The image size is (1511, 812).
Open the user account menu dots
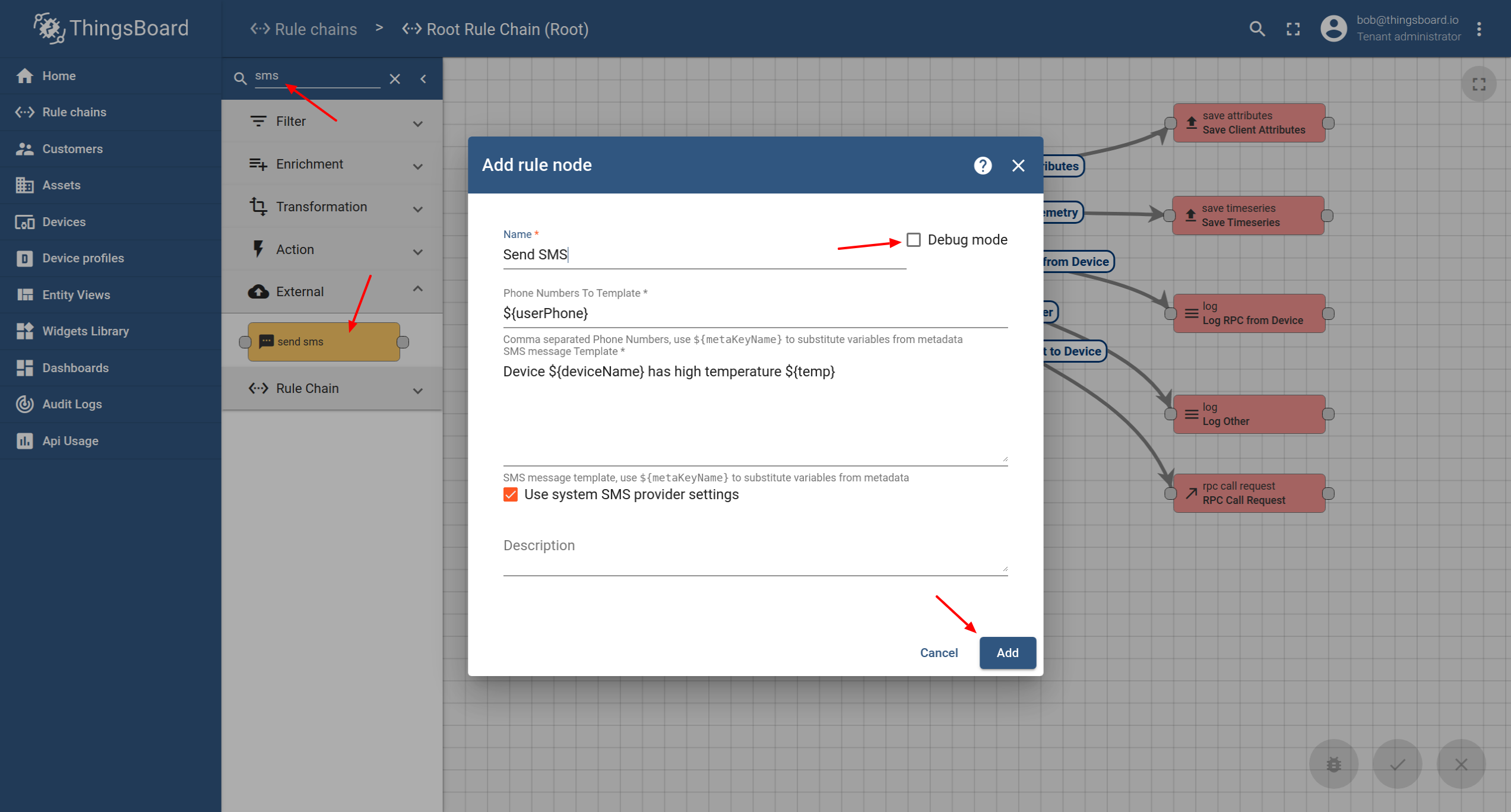pos(1479,28)
